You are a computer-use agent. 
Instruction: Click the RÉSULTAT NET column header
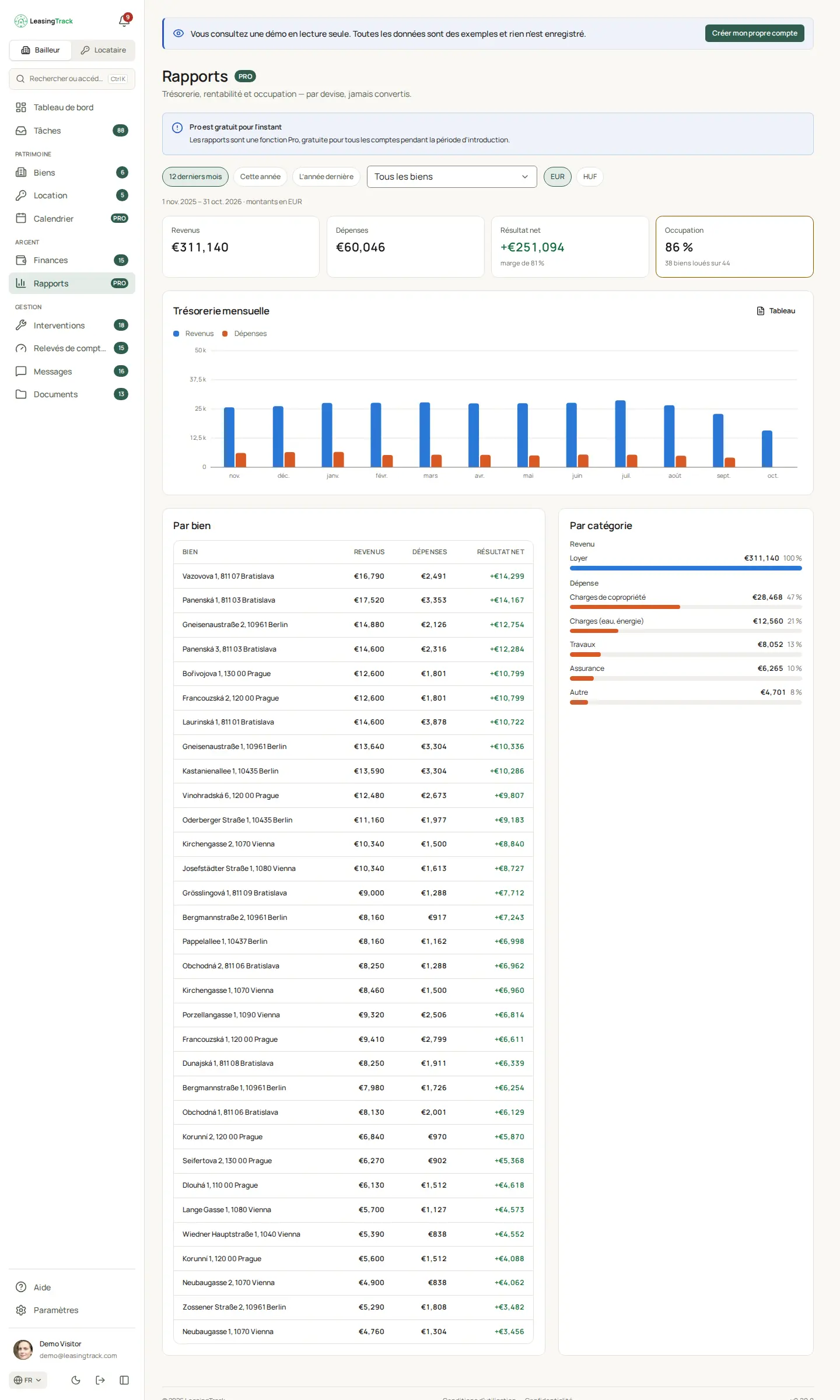[501, 552]
